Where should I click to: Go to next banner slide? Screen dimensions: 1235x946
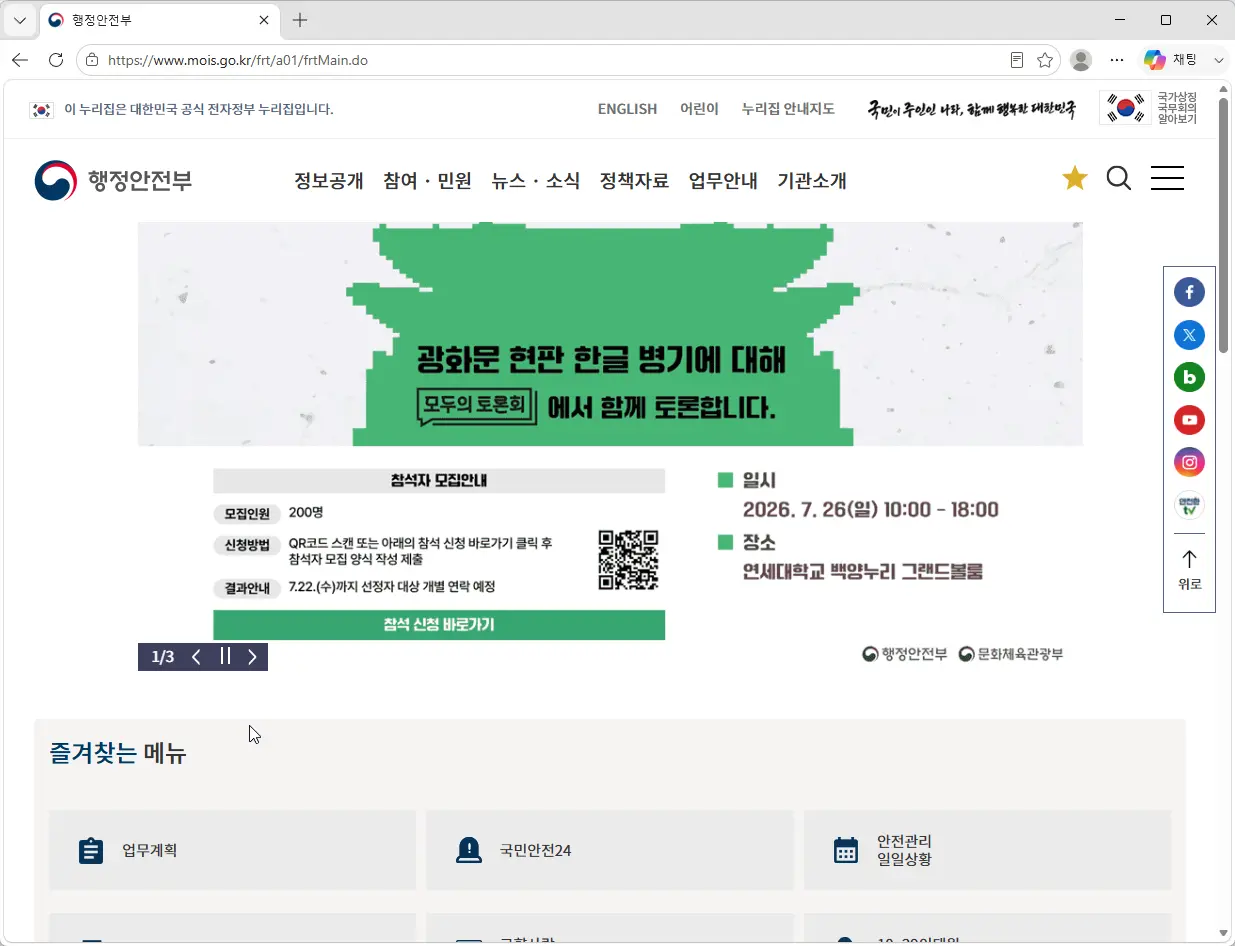pos(252,657)
